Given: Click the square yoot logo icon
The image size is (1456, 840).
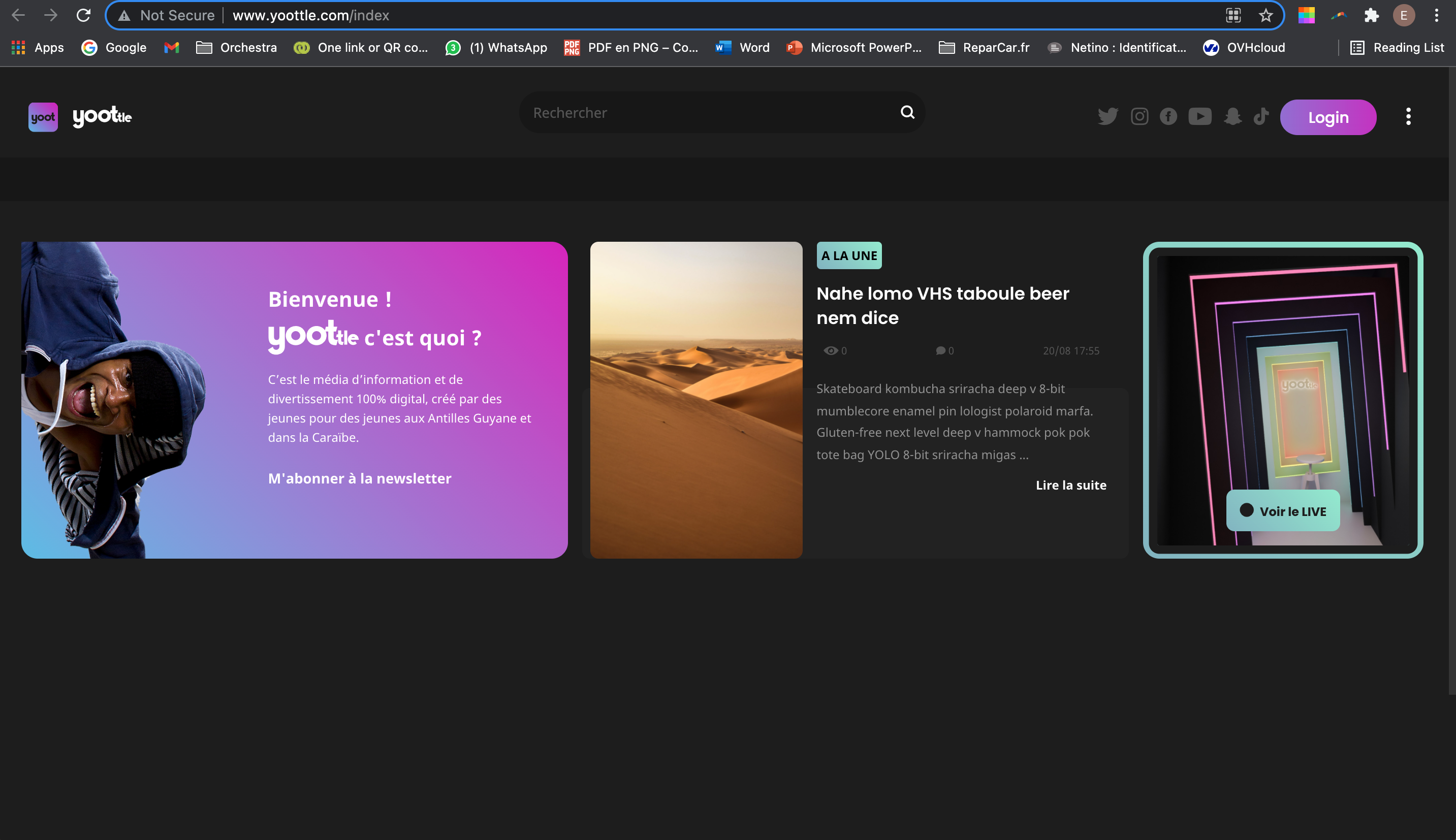Looking at the screenshot, I should (43, 117).
